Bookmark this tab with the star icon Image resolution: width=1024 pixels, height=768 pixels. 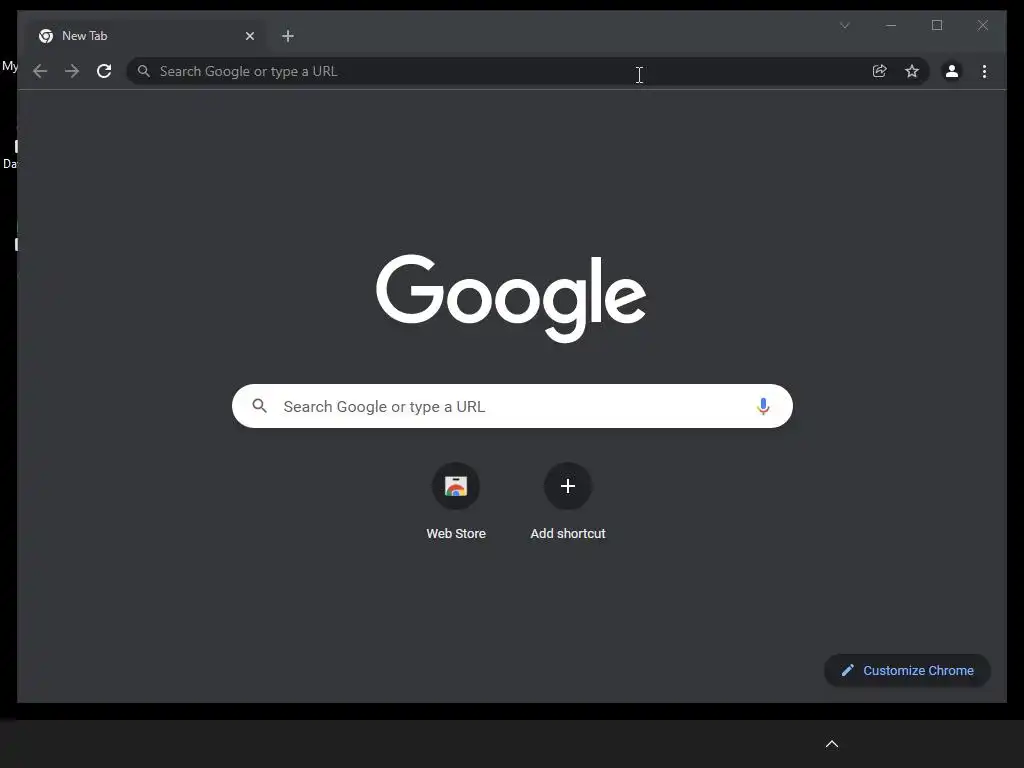coord(912,71)
